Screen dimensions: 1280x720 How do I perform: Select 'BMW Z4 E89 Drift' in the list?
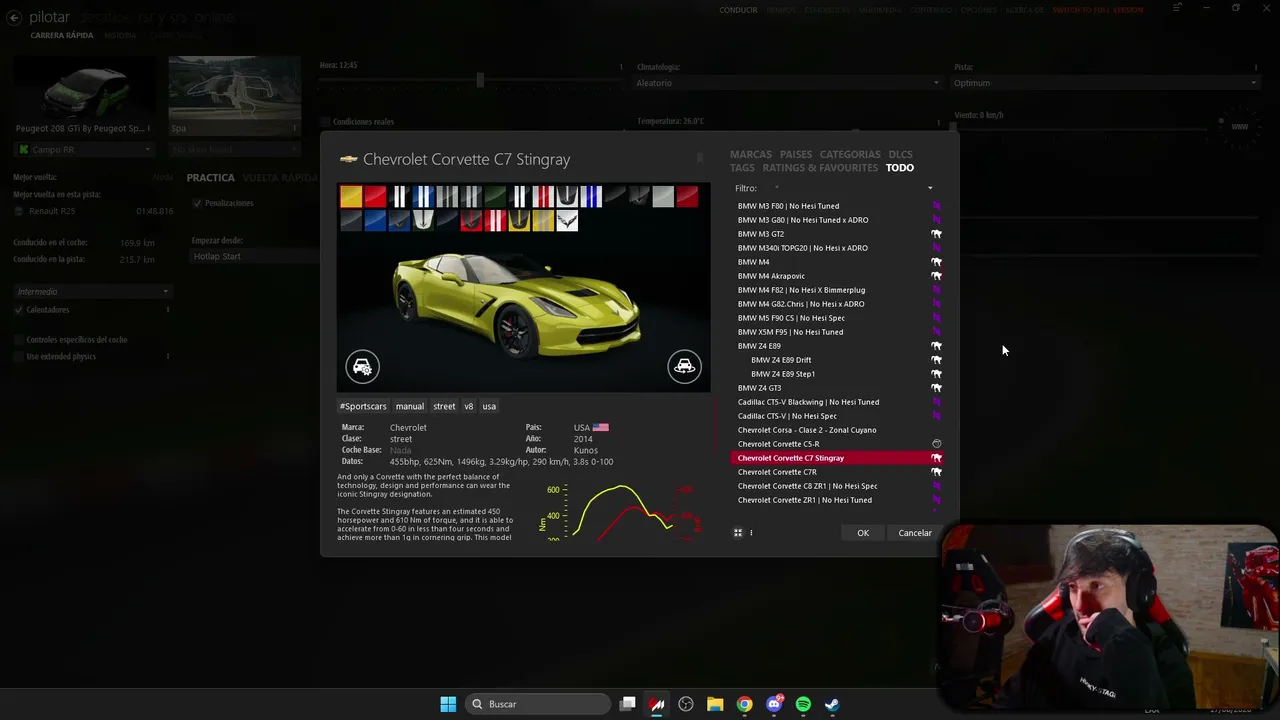[x=837, y=360]
